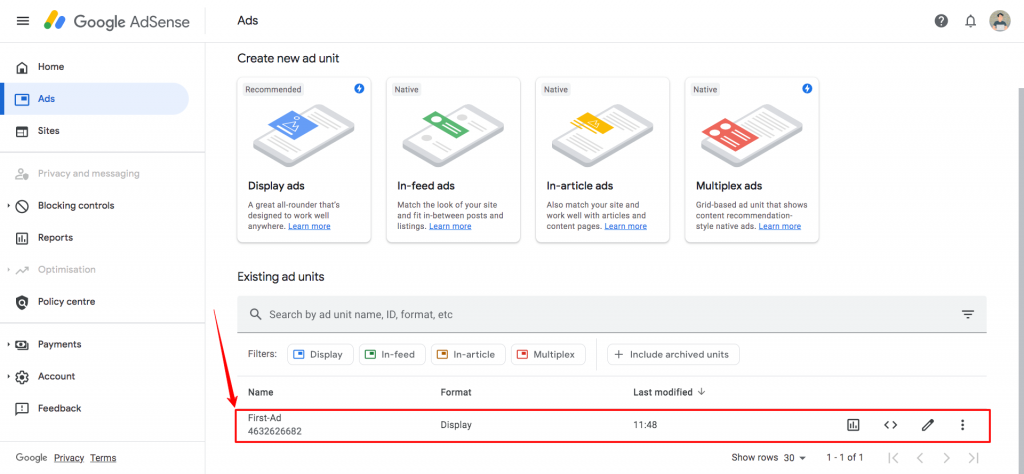Image resolution: width=1024 pixels, height=474 pixels.
Task: Click the Account gear icon
Action: pos(22,377)
